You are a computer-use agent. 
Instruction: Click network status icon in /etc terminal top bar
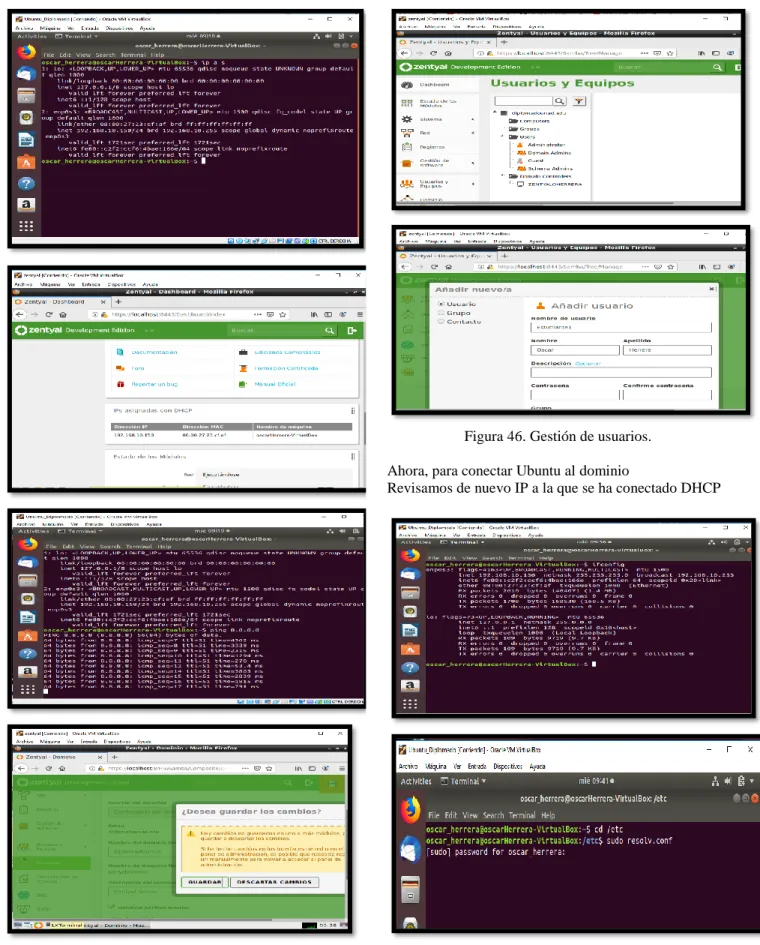715,781
